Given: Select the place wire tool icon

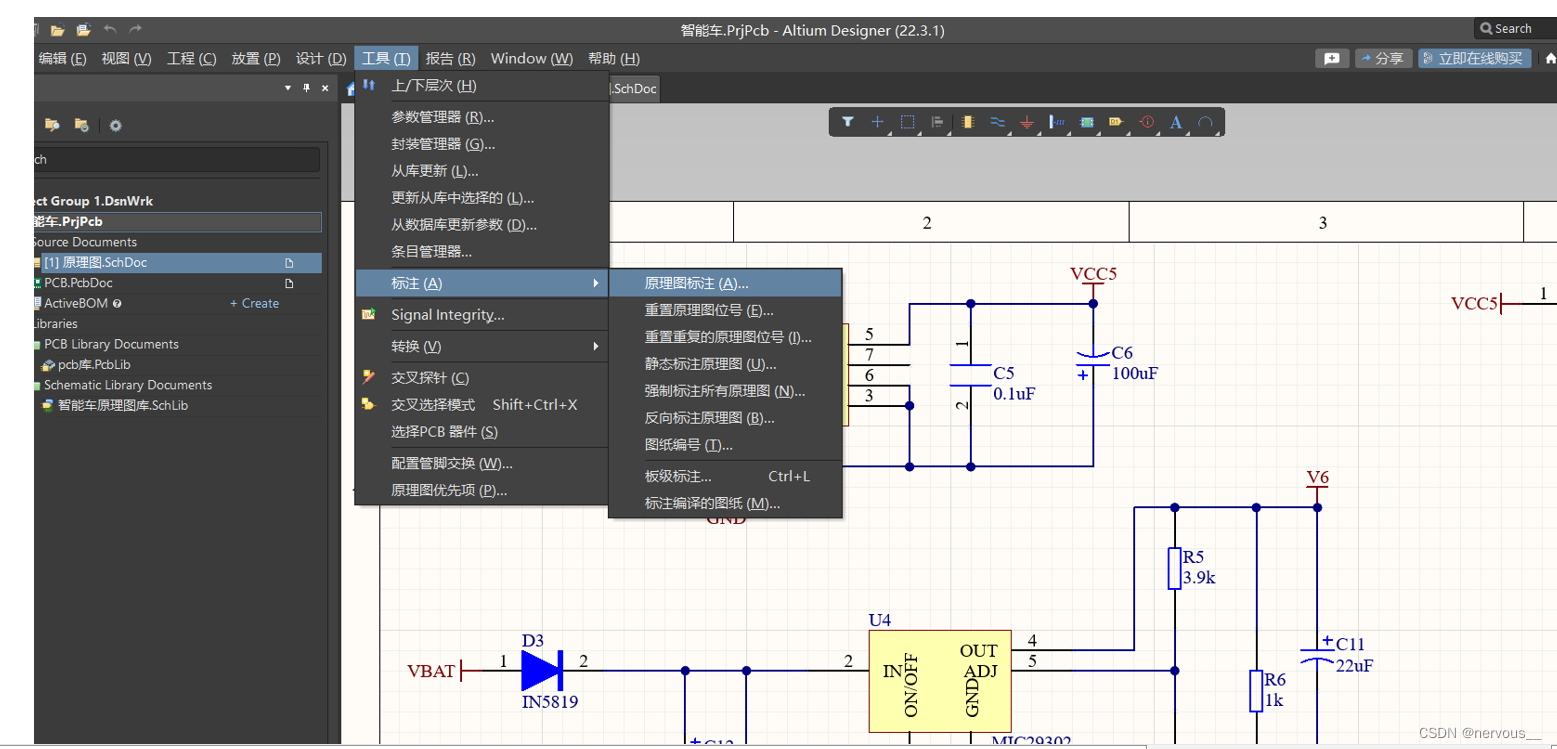Looking at the screenshot, I should point(998,122).
